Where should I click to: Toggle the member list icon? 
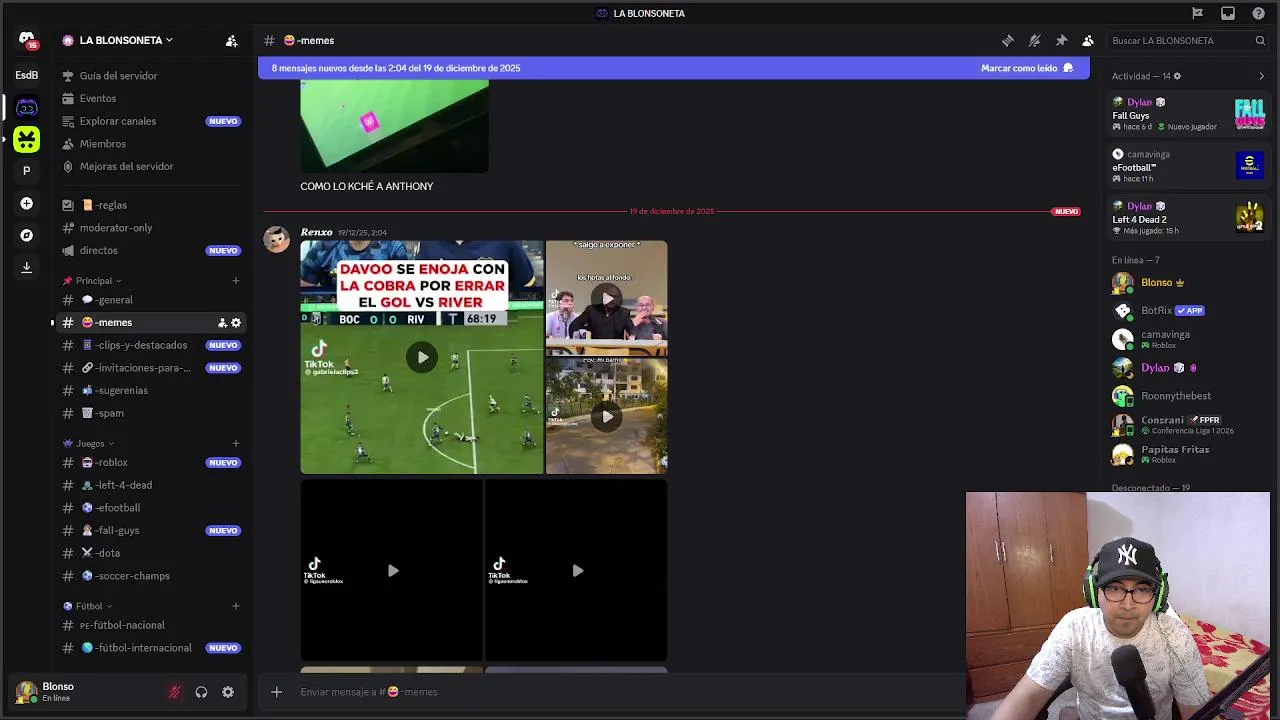[1088, 41]
